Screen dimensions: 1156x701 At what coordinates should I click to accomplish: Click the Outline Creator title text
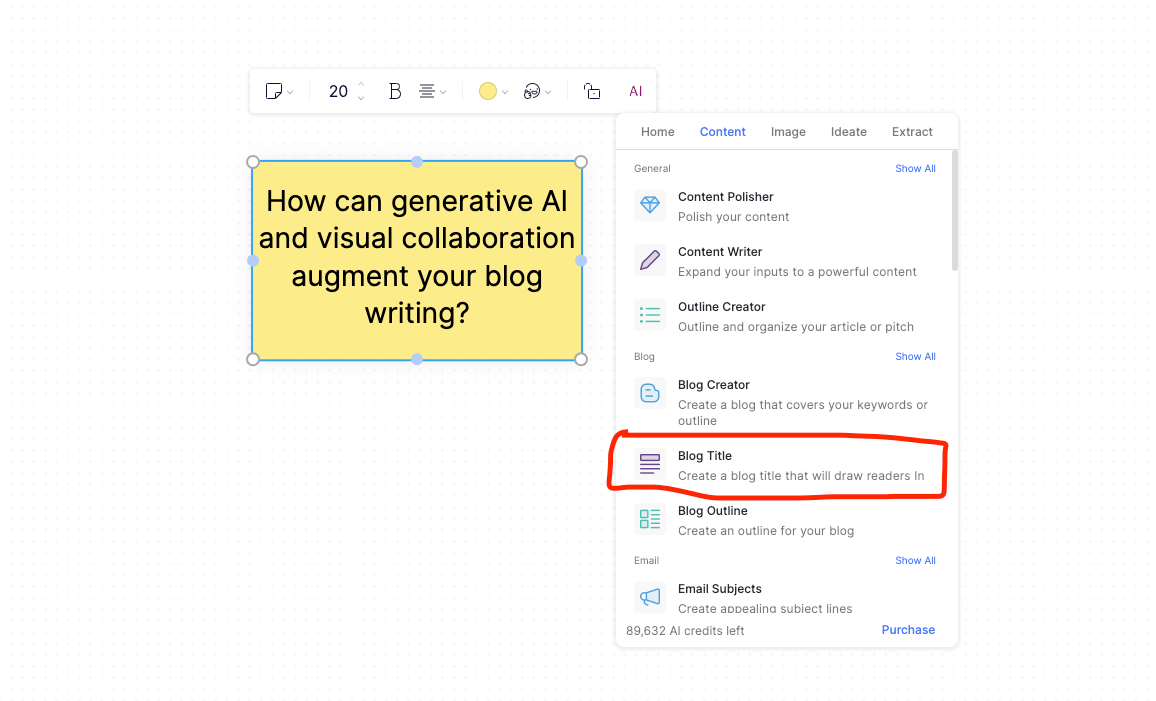722,307
